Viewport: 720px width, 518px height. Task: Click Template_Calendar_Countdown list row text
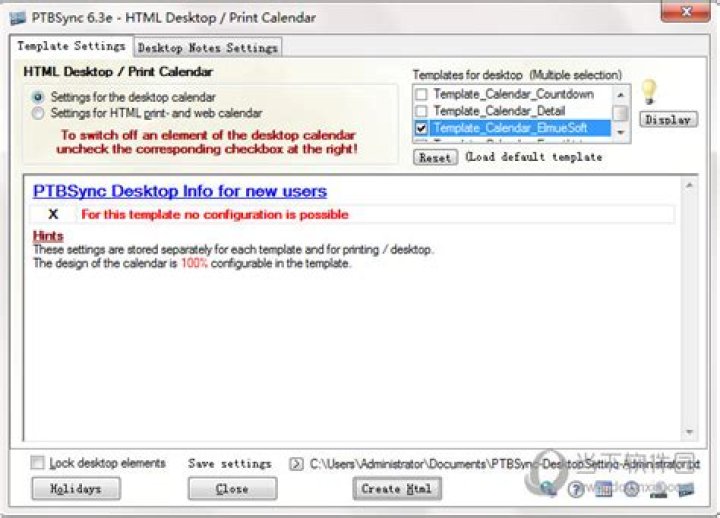tap(513, 94)
